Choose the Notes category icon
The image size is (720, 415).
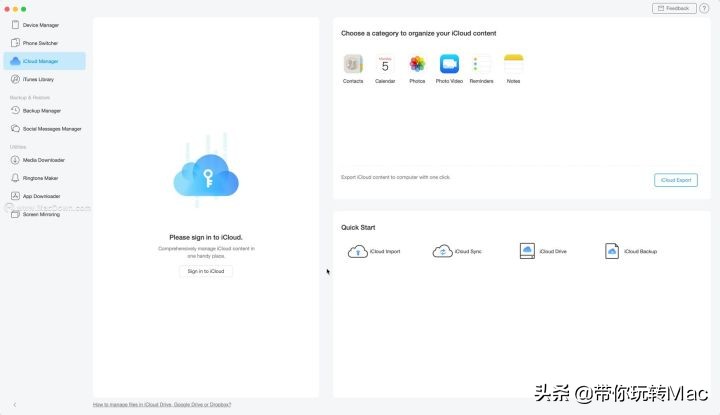click(513, 64)
